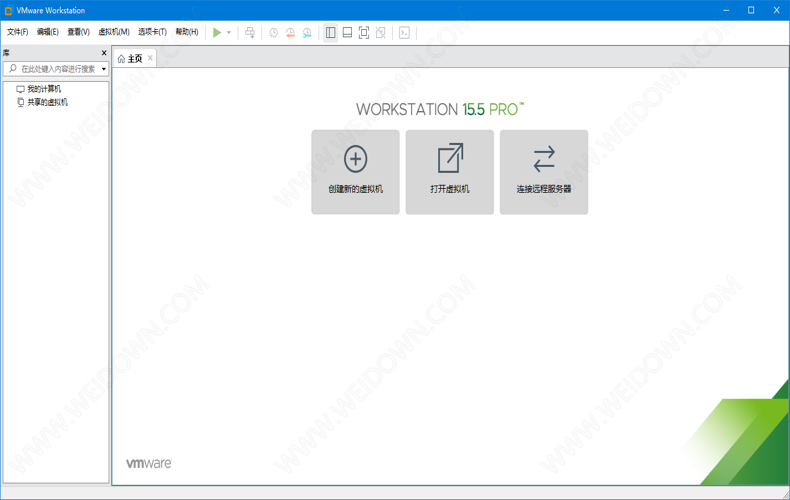This screenshot has width=790, height=500.
Task: Expand the power options dropdown arrow
Action: click(x=229, y=32)
